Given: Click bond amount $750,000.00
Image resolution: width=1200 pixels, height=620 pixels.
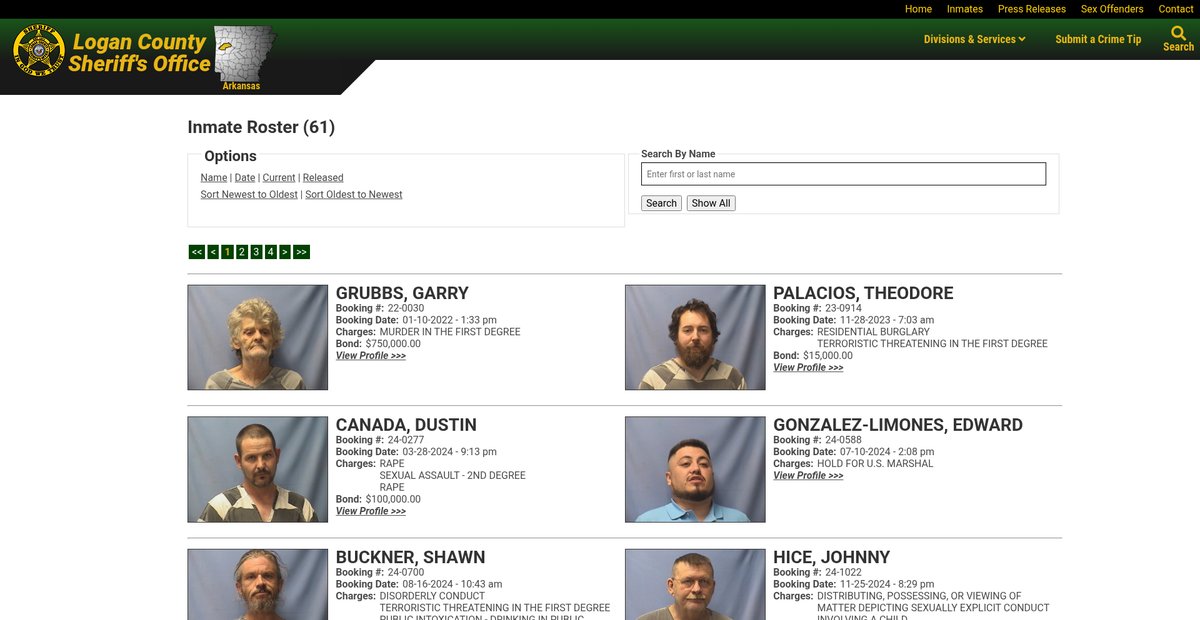Looking at the screenshot, I should click(393, 344).
